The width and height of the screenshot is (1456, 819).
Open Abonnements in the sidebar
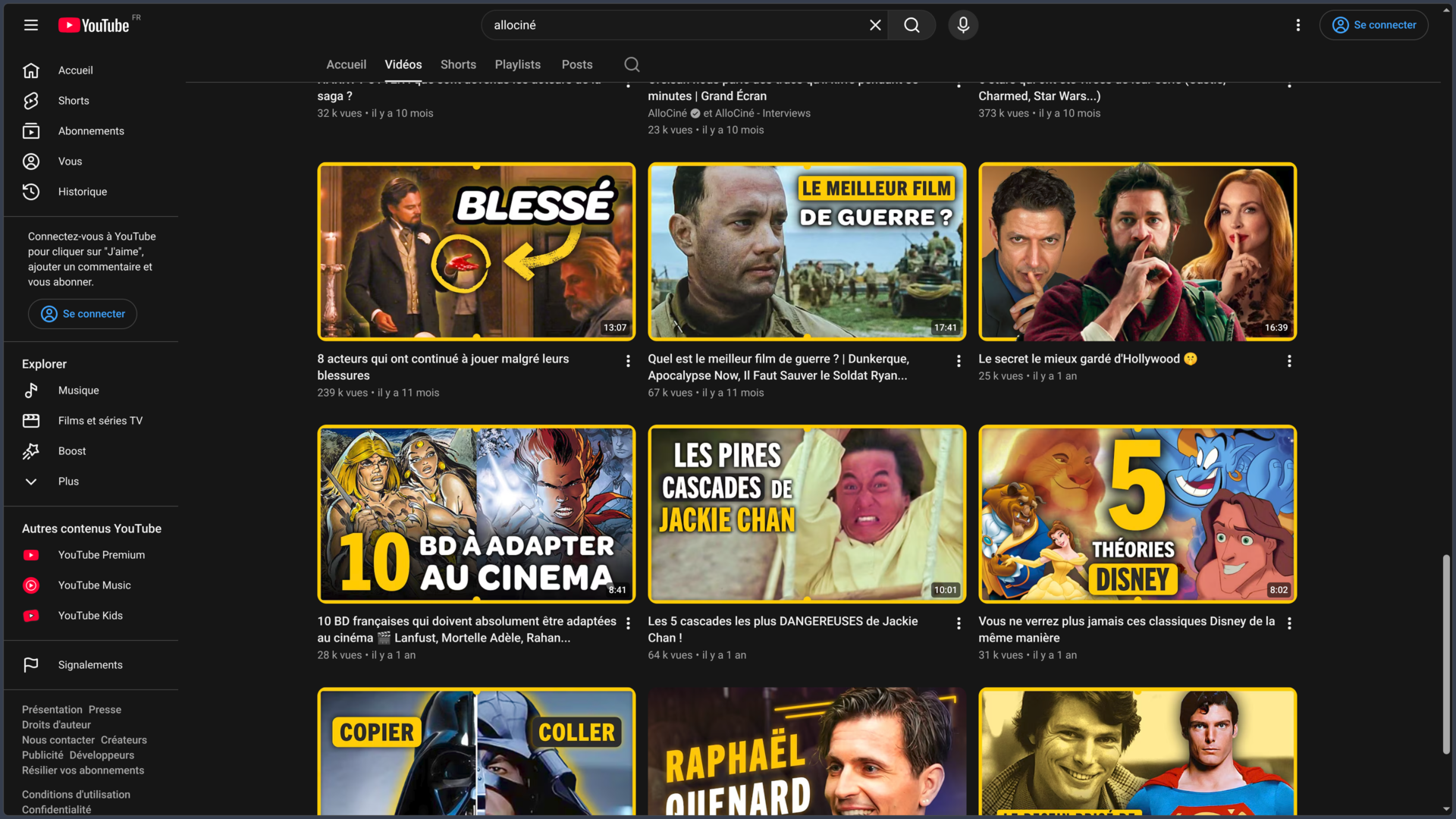coord(91,131)
